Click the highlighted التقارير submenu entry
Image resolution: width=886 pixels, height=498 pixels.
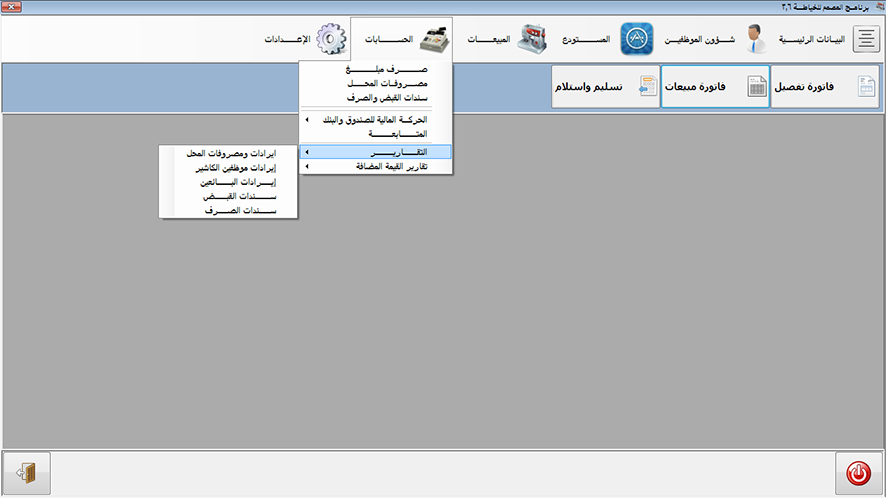click(376, 152)
